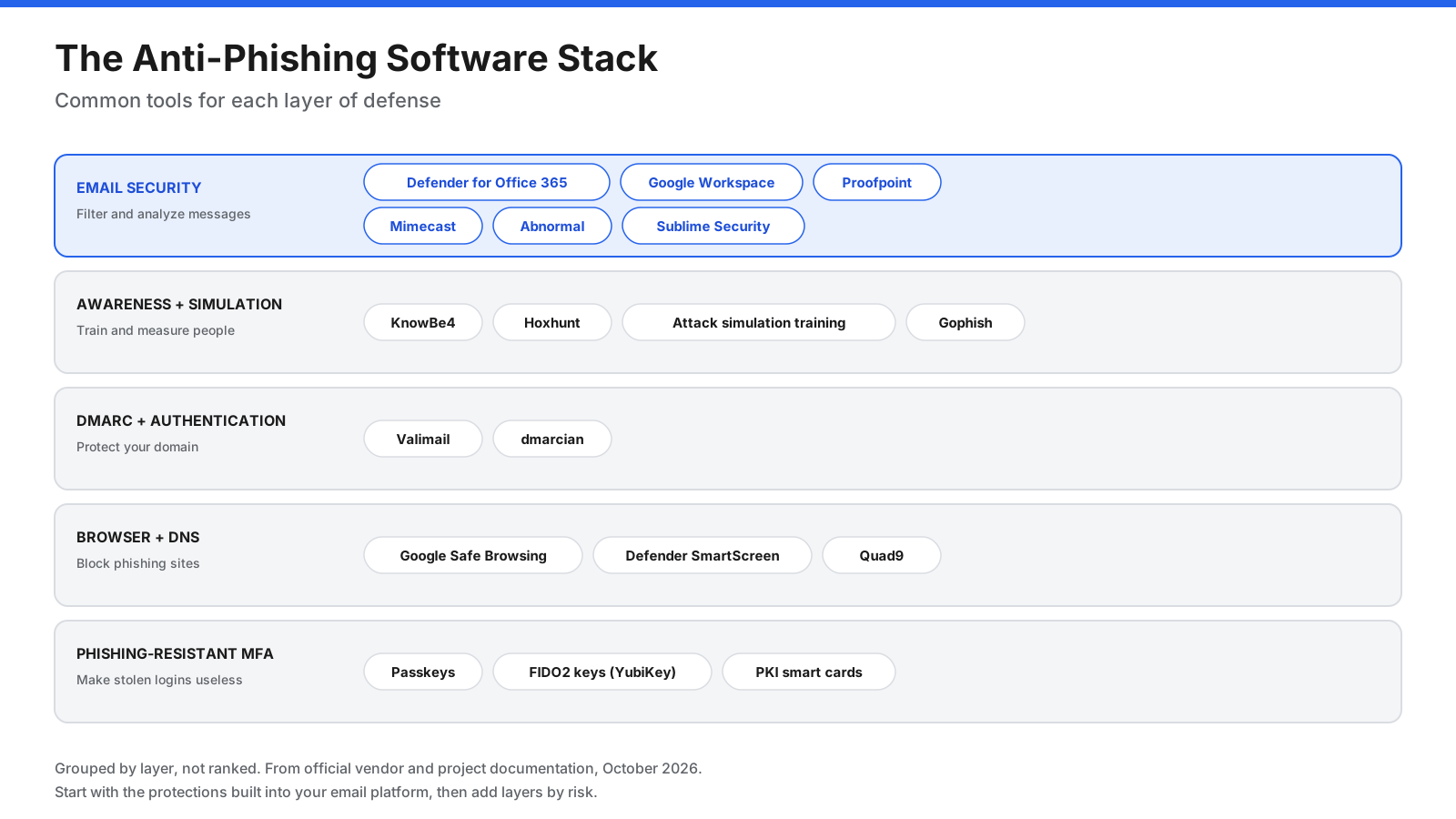Select the Passkeys pill
The width and height of the screenshot is (1456, 819).
[x=423, y=672]
